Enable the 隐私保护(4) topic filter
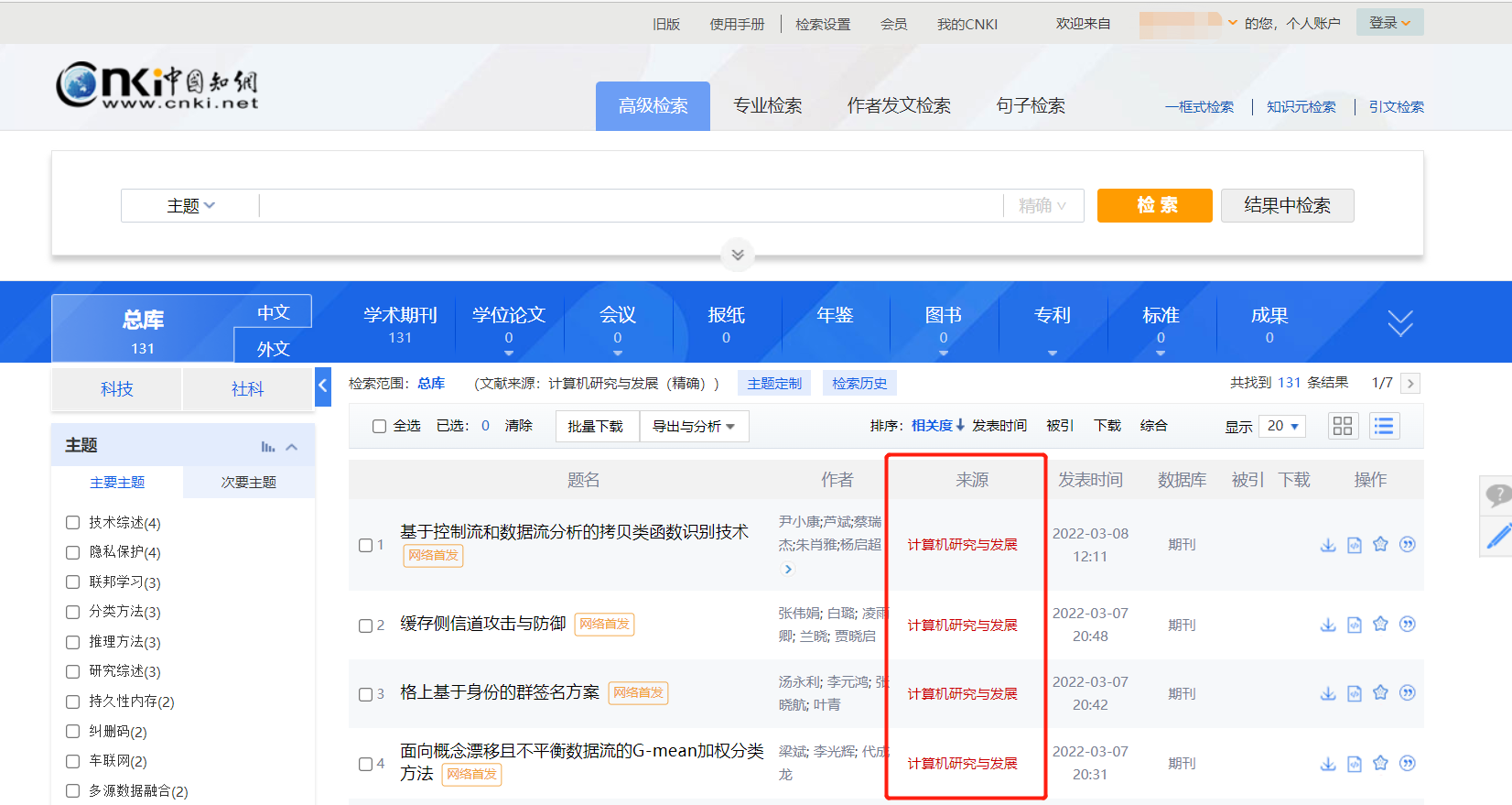Viewport: 1512px width, 805px height. [x=73, y=552]
